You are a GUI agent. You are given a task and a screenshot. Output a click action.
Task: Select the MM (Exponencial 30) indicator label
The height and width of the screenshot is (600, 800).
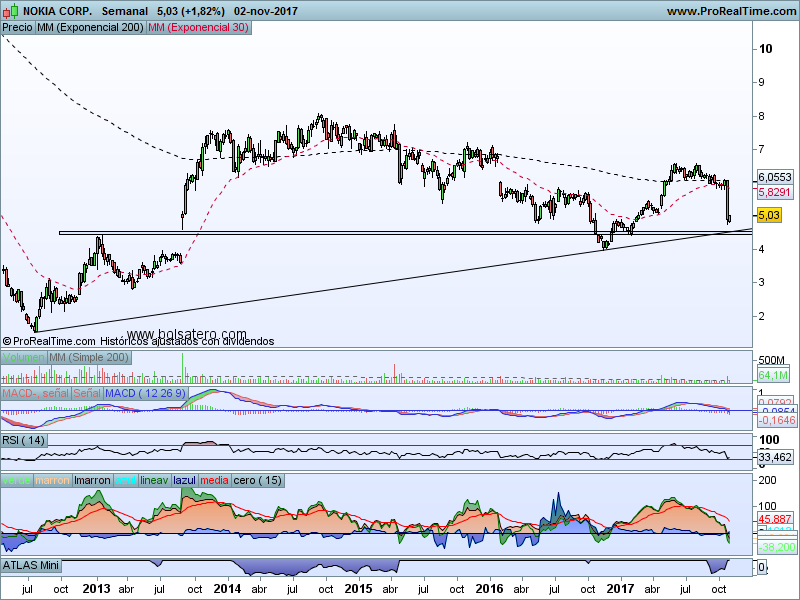(x=198, y=28)
